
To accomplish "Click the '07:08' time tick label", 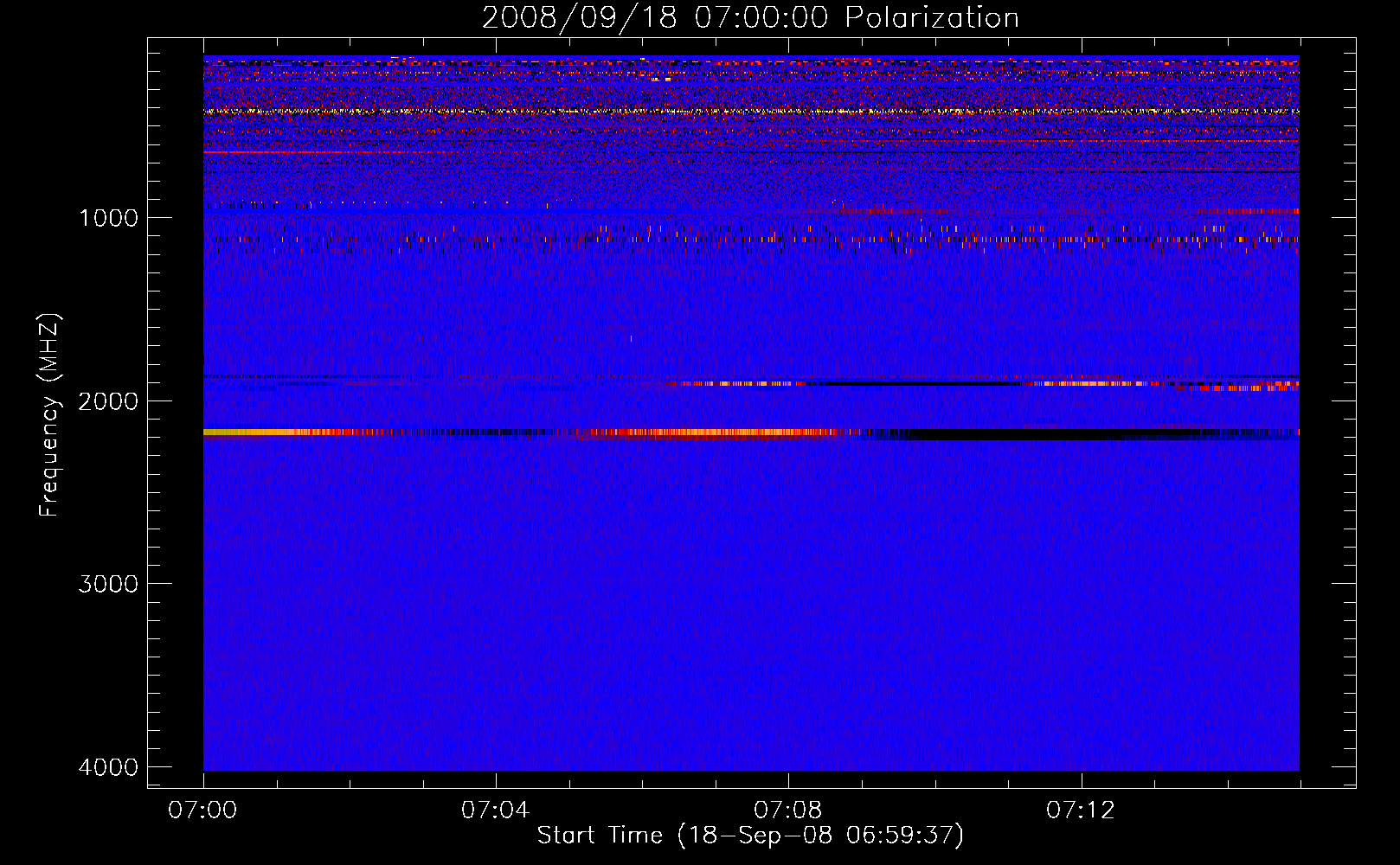I will [788, 811].
